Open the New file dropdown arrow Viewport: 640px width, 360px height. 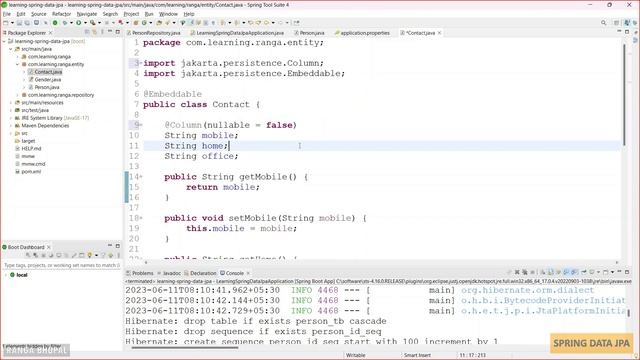pyautogui.click(x=12, y=23)
